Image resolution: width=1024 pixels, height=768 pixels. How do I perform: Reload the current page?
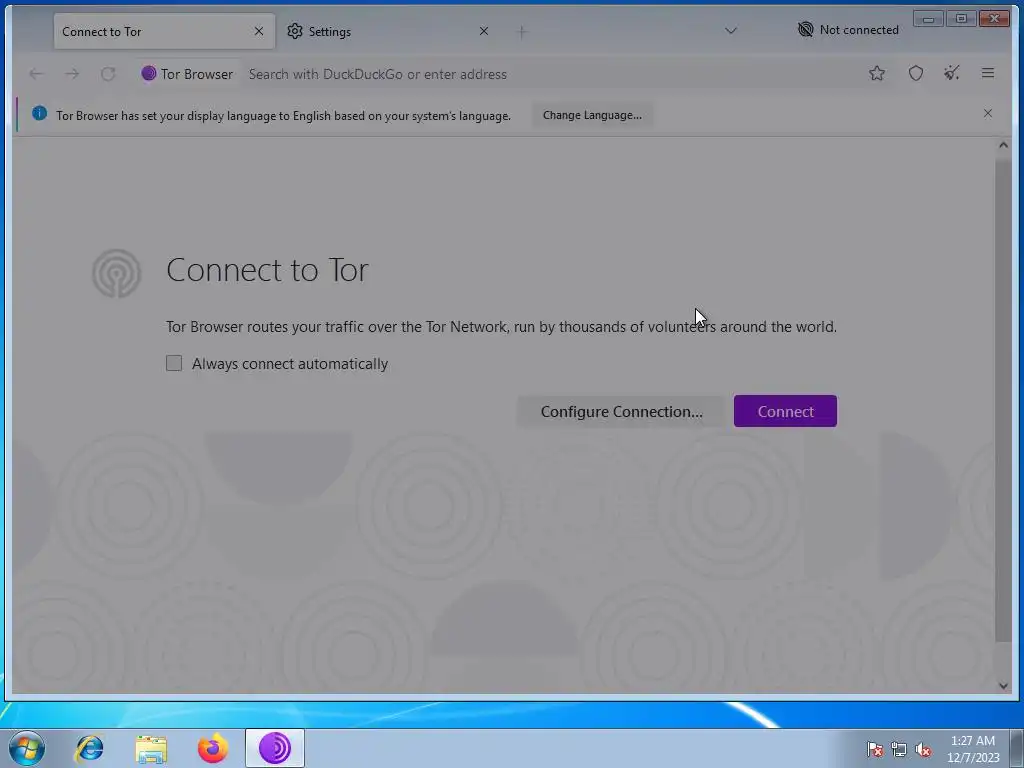point(108,74)
